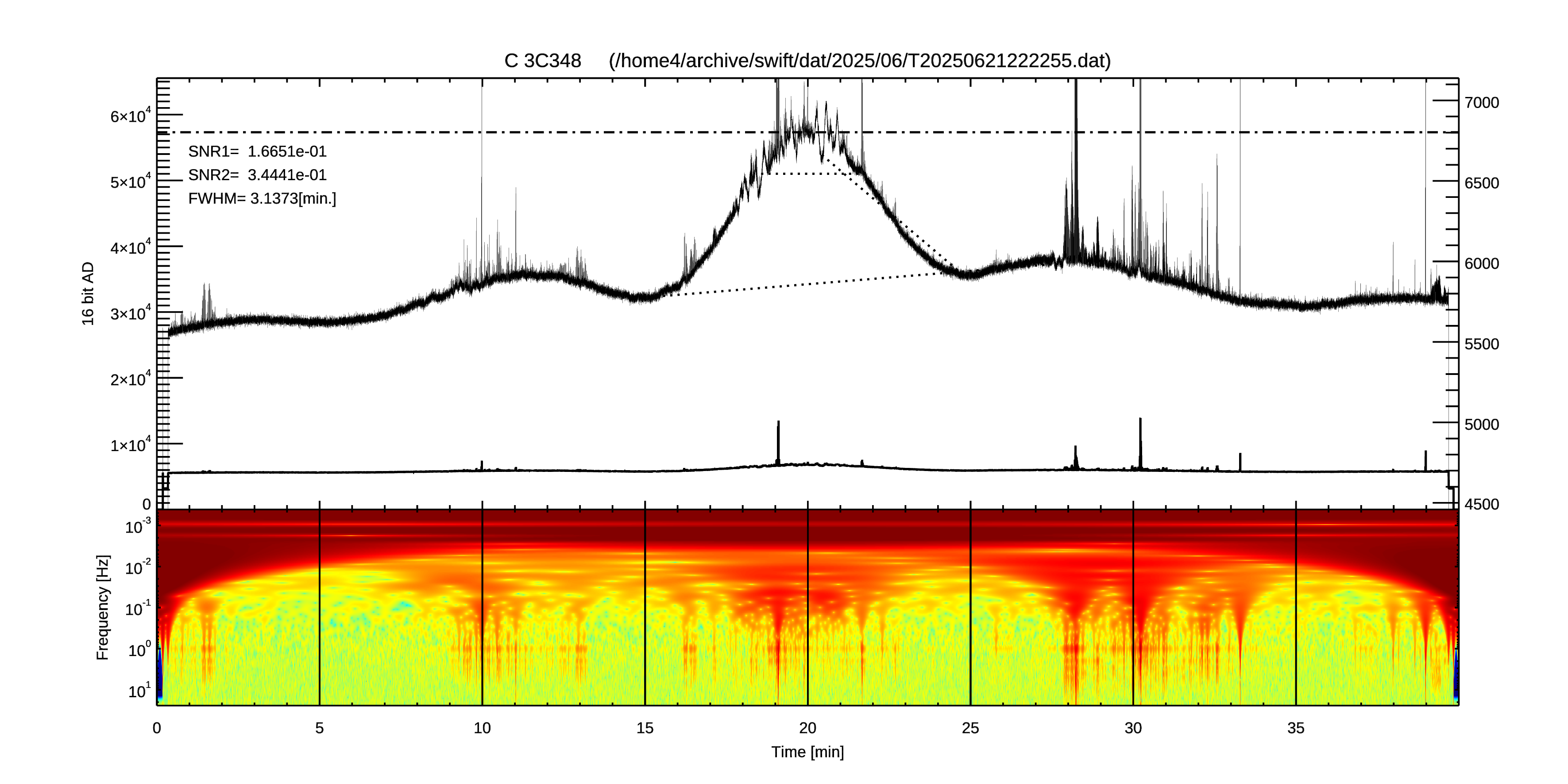Click the right axis tick label 4500

[1482, 505]
